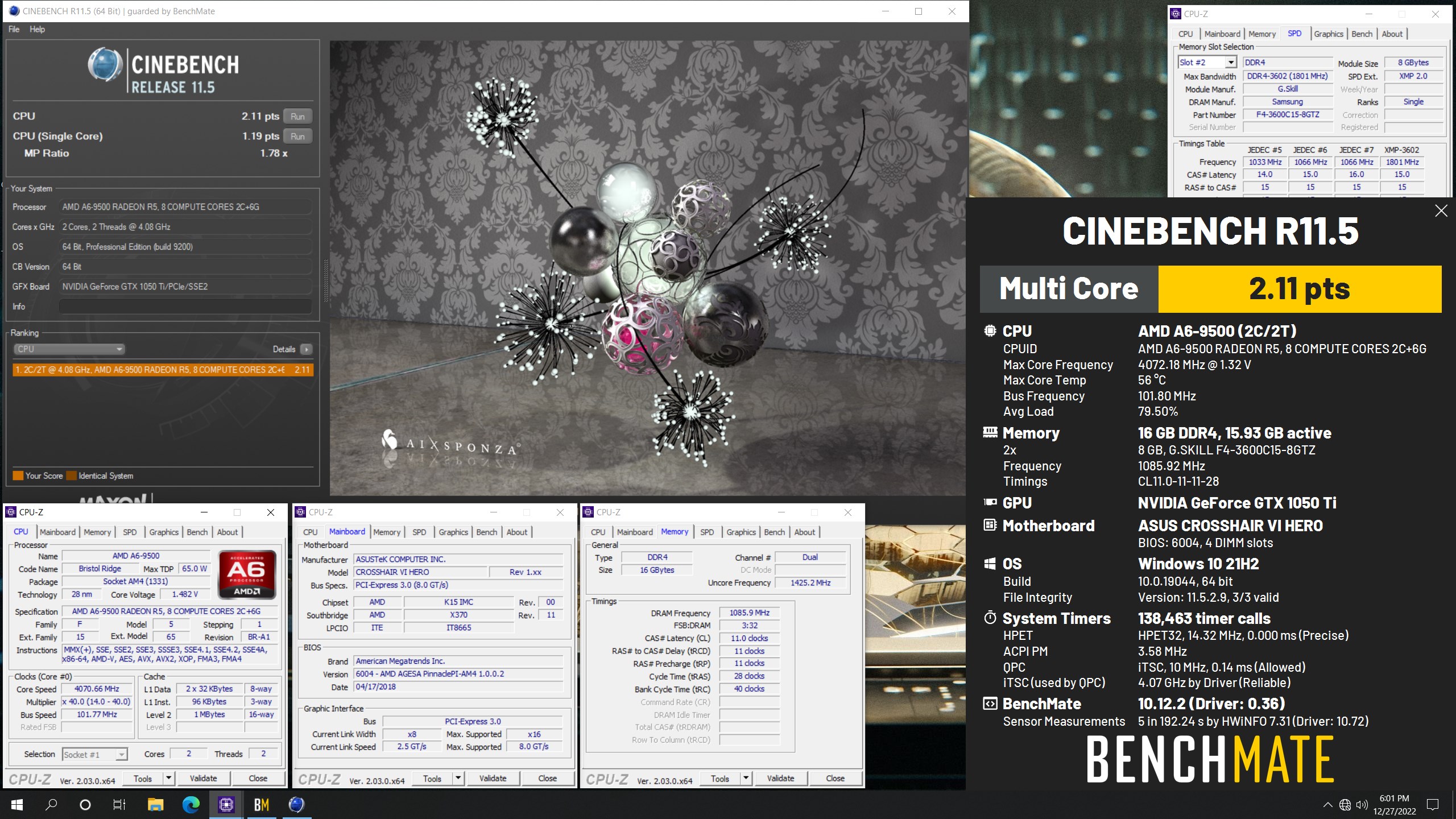Expand Tools arrow in CPU-Z Mainboard window
This screenshot has height=819, width=1456.
tap(458, 779)
